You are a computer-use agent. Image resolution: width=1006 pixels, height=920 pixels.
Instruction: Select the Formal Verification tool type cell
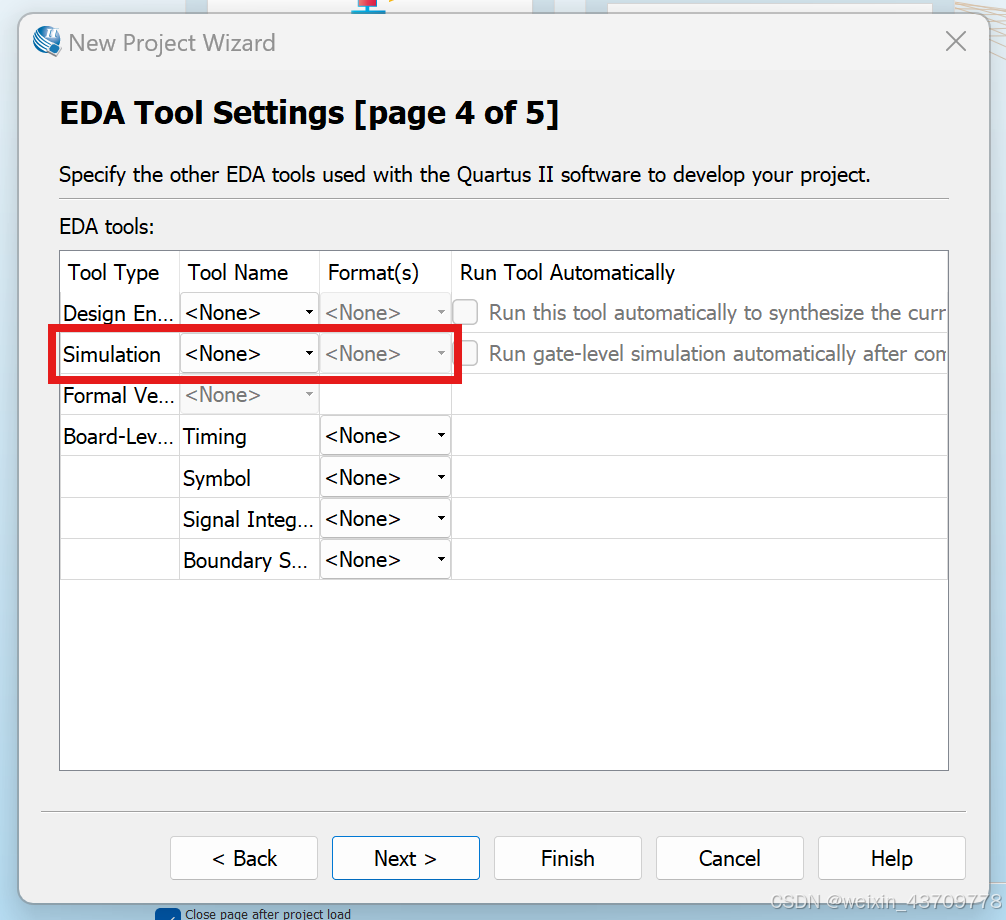click(119, 395)
